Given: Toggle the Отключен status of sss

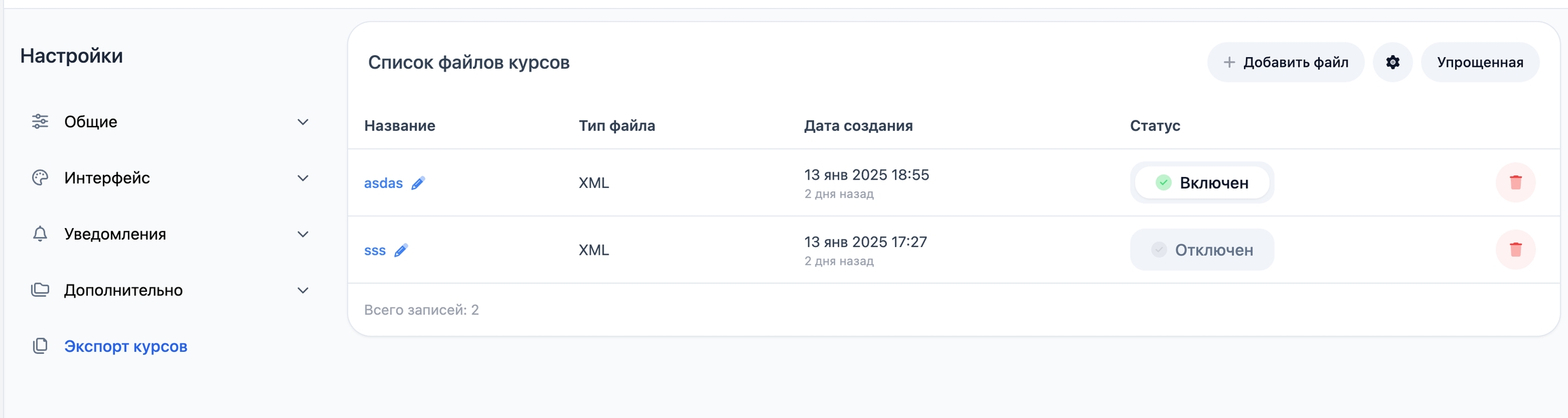Looking at the screenshot, I should click(x=1202, y=250).
